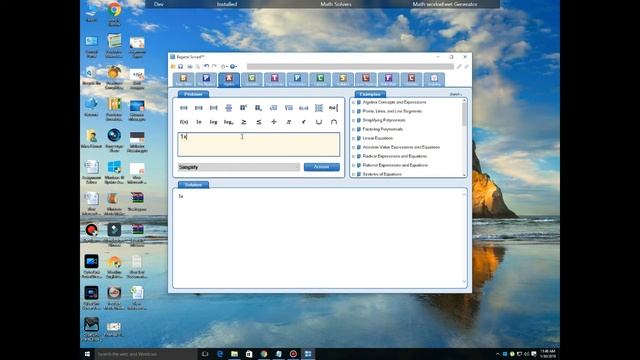Open a file with the toolbar folder icon
This screenshot has height=360, width=640.
pyautogui.click(x=173, y=67)
